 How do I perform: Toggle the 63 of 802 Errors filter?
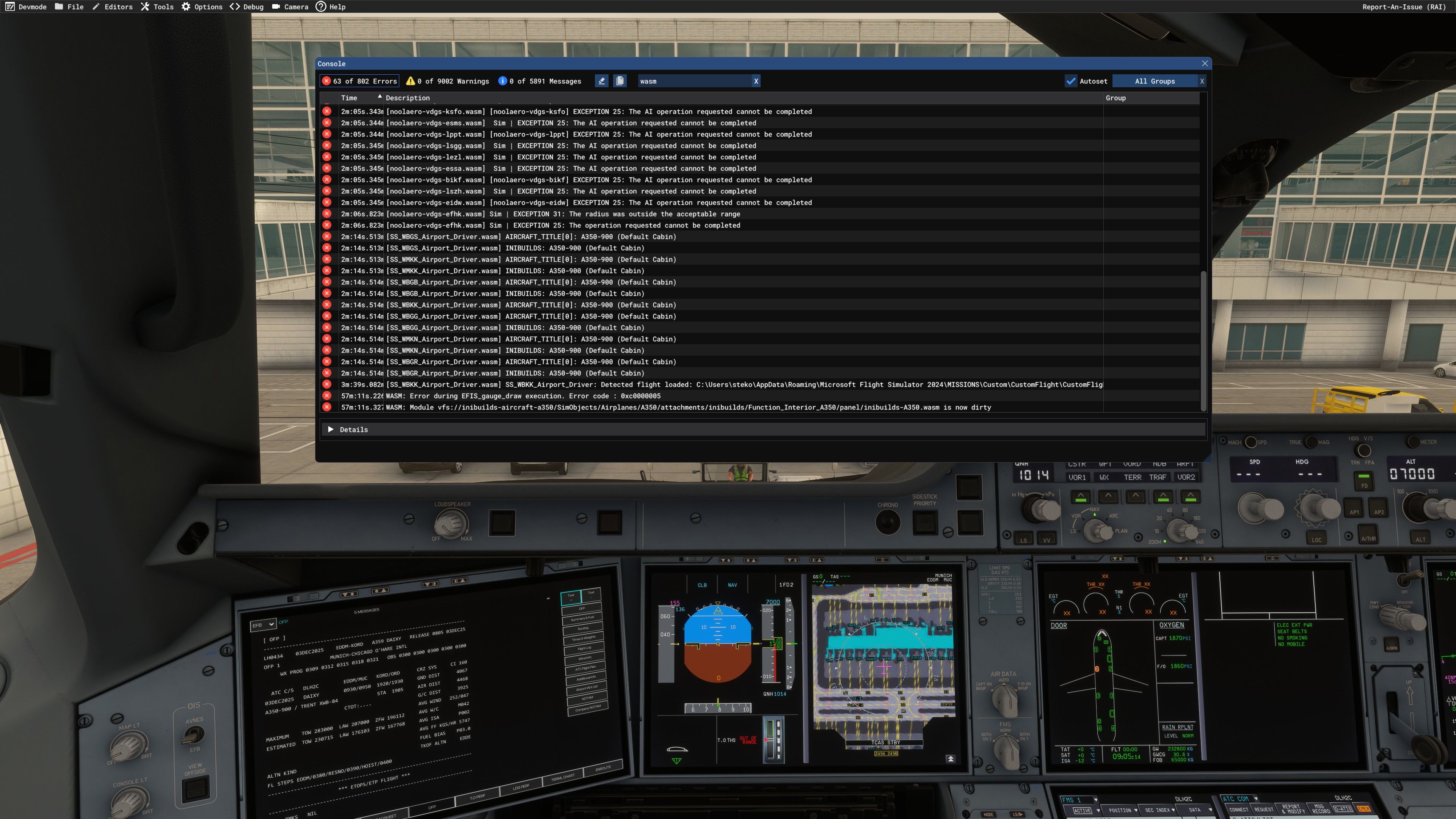pyautogui.click(x=359, y=82)
